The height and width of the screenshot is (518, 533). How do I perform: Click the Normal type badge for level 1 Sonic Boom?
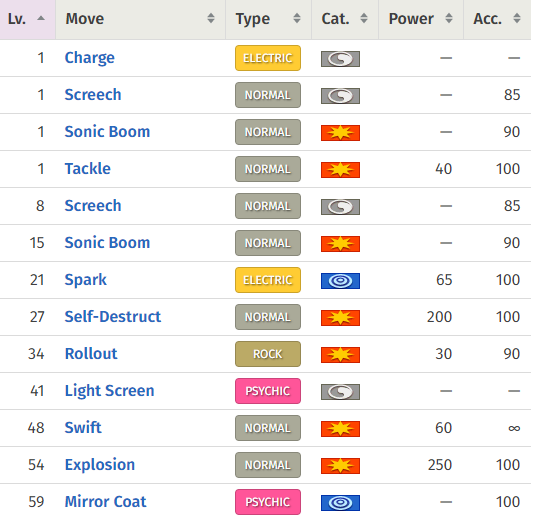click(268, 132)
